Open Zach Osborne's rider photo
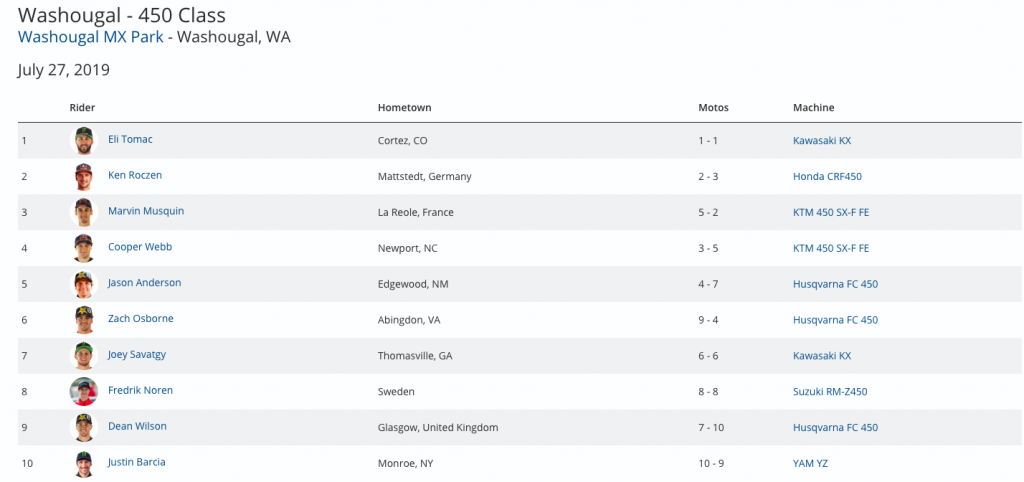 83,320
